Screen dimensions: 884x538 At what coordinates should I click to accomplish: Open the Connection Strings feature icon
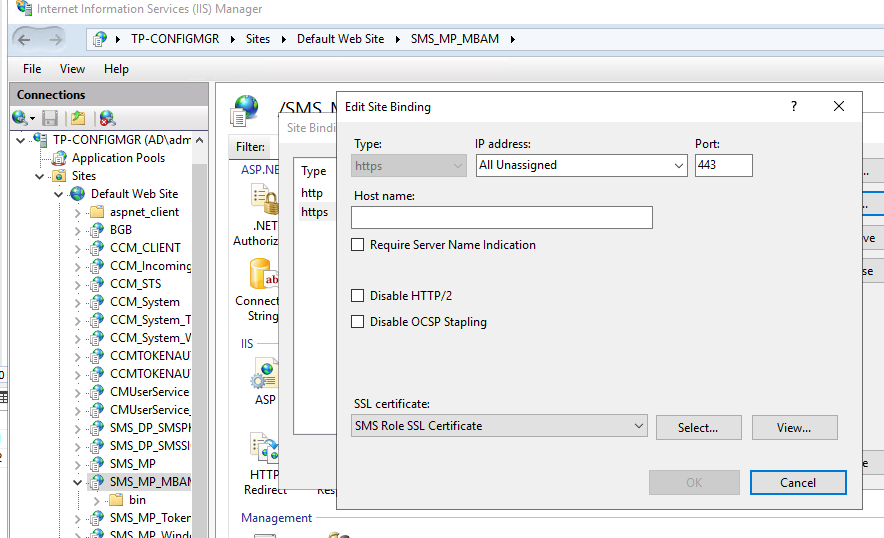(x=263, y=275)
